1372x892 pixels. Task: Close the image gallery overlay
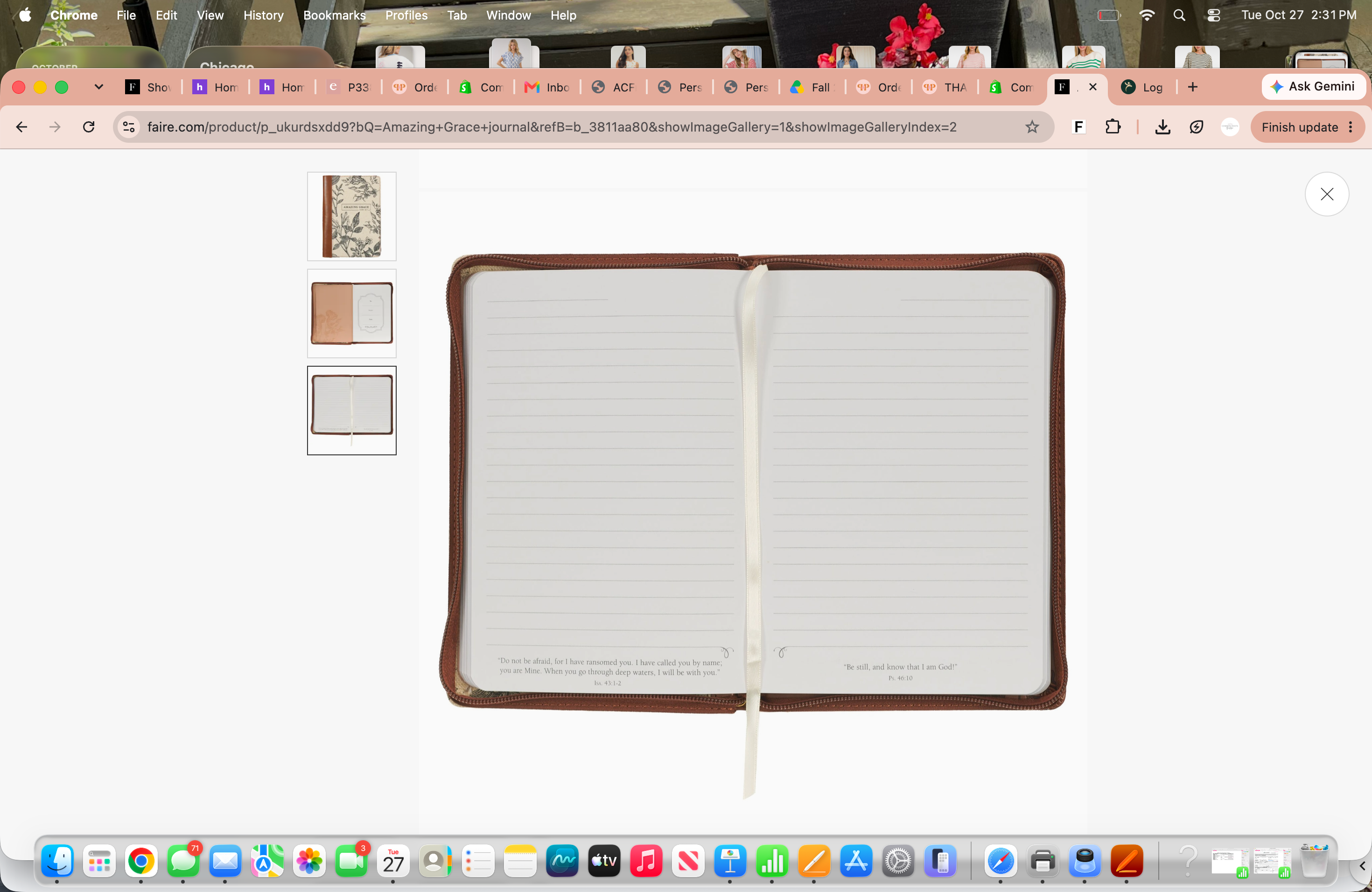pyautogui.click(x=1326, y=194)
